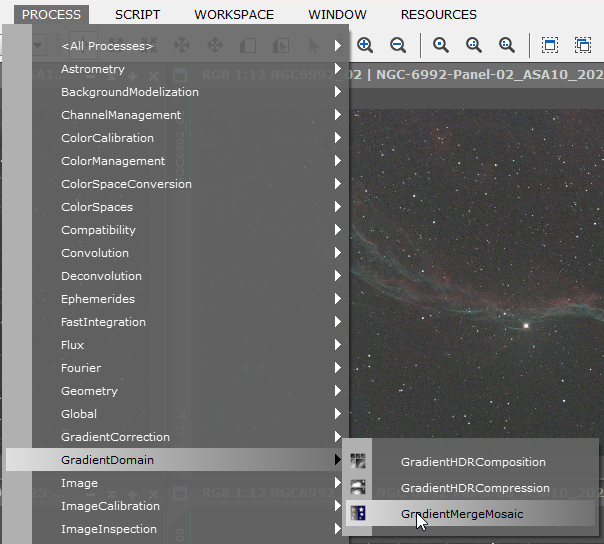Launch GradientMergeMosaic from the submenu
This screenshot has height=544, width=604.
(470, 513)
